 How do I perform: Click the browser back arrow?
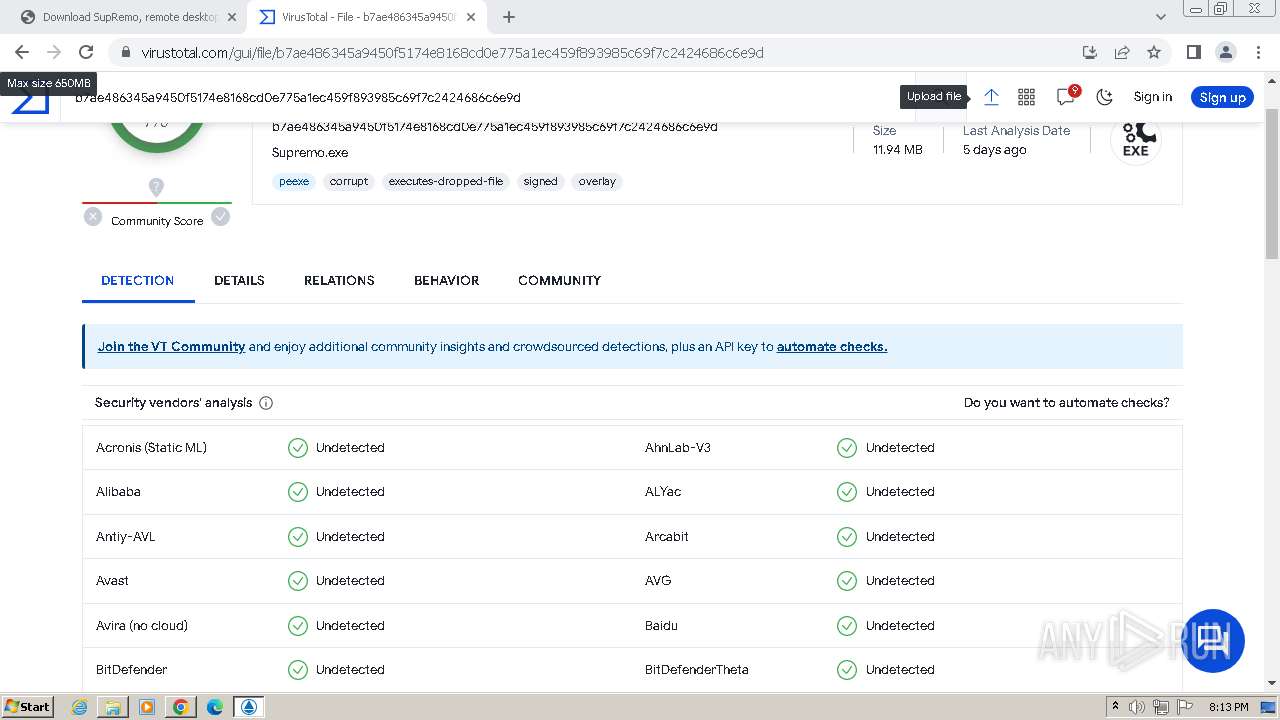coord(22,52)
